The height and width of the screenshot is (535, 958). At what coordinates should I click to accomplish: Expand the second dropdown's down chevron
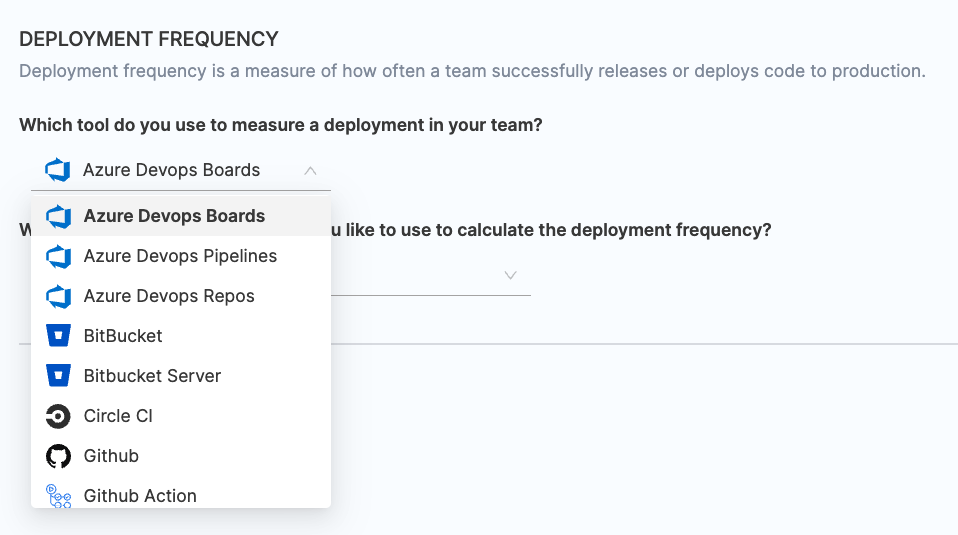point(510,275)
